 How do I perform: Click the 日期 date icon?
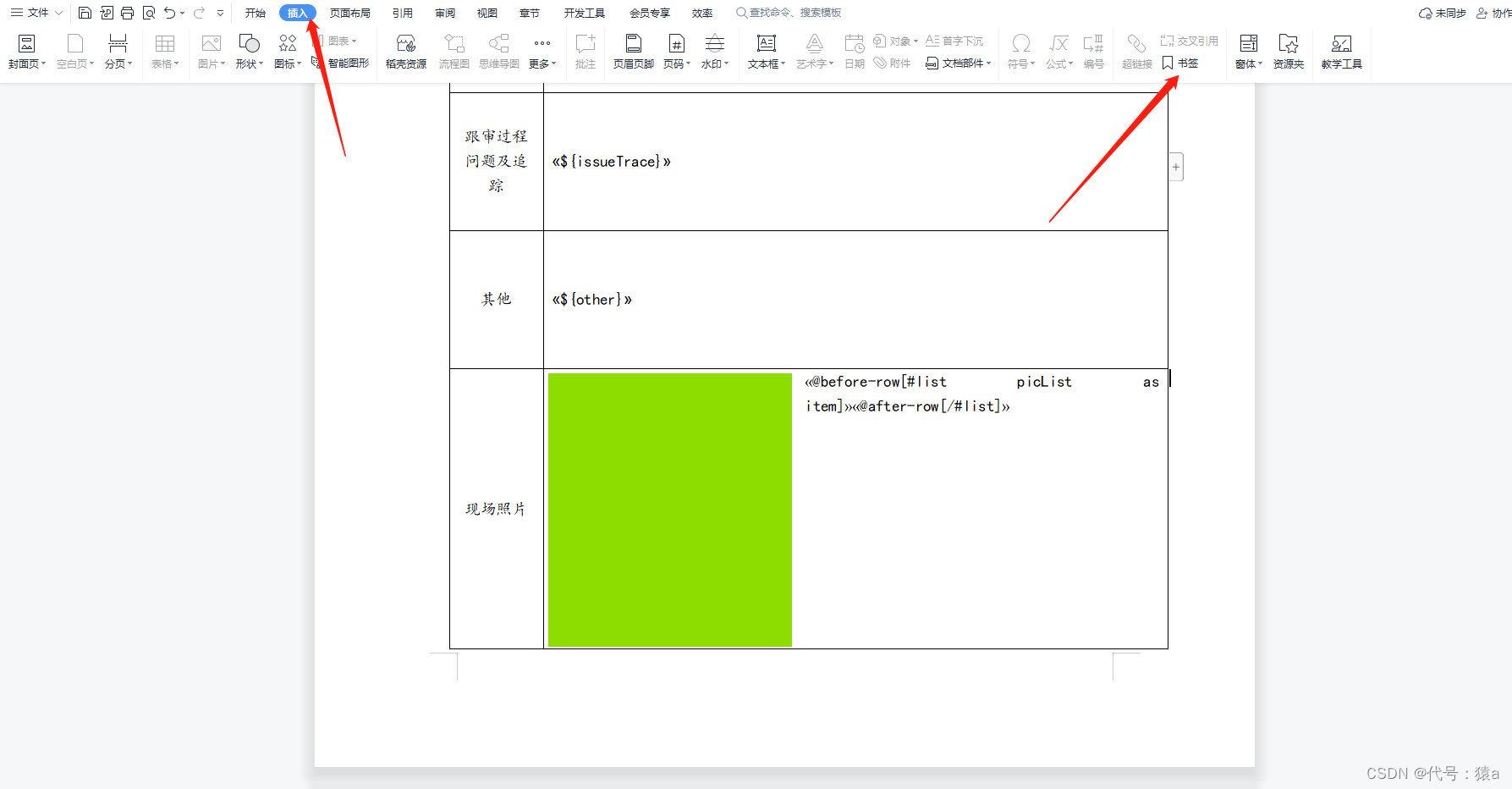pos(855,44)
